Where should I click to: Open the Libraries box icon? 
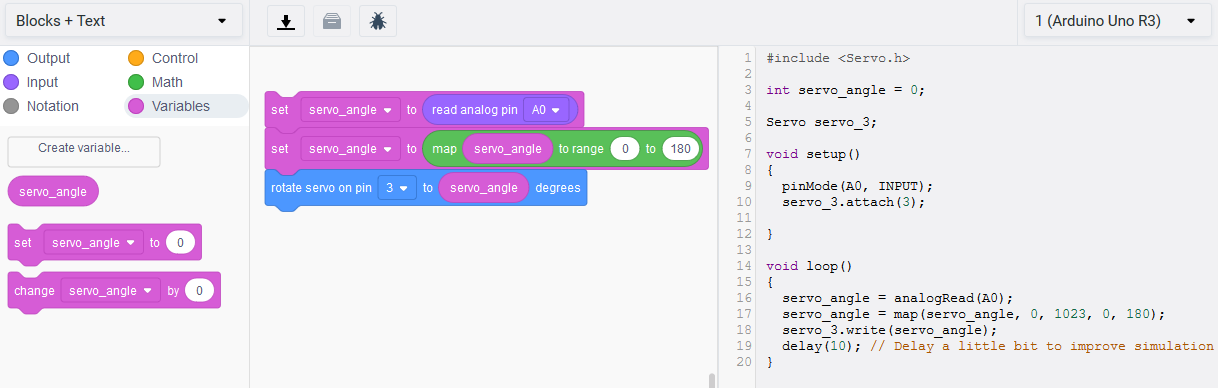(x=332, y=21)
